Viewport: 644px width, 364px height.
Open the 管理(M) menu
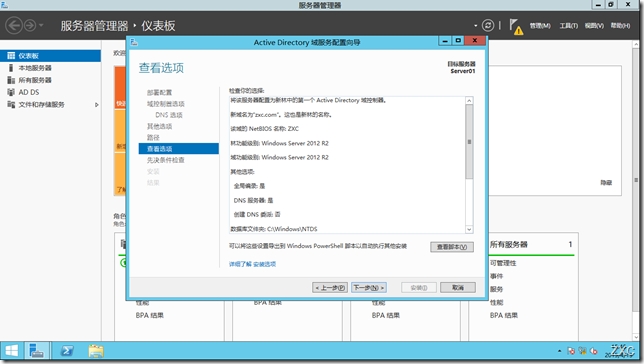coord(540,25)
